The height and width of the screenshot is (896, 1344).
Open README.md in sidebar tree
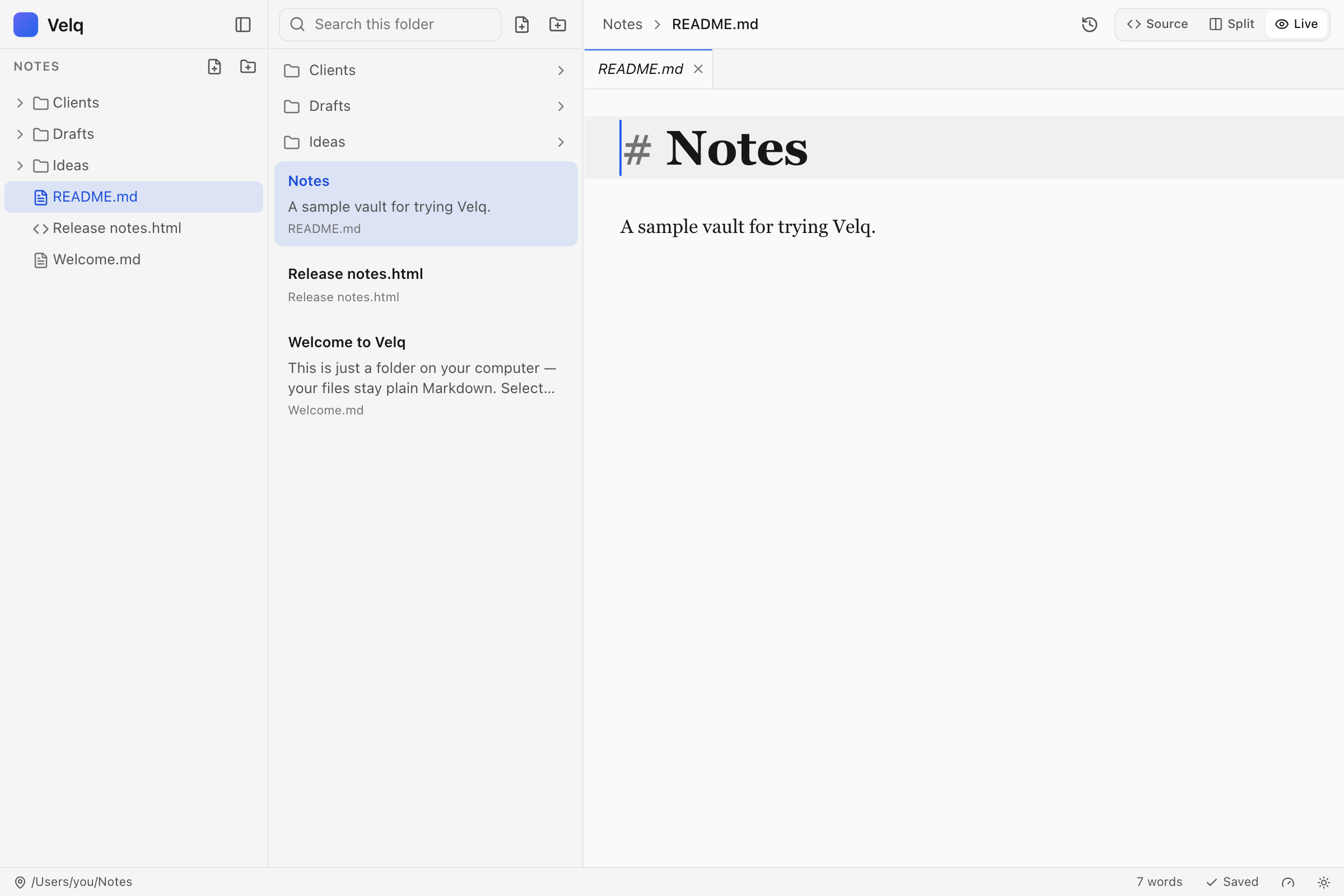pos(134,197)
